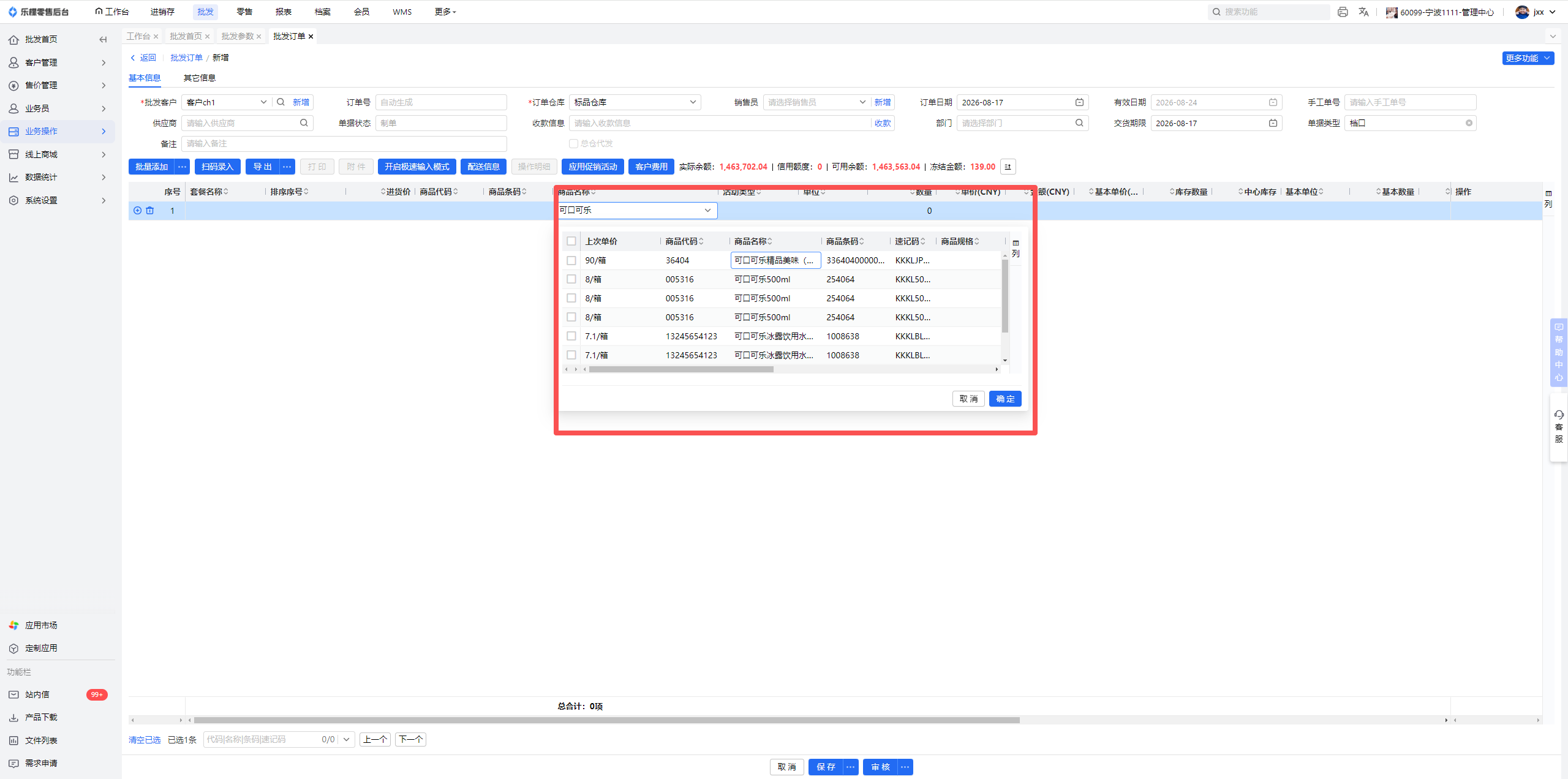Open order date calendar icon
The image size is (1568, 779).
(x=1079, y=102)
